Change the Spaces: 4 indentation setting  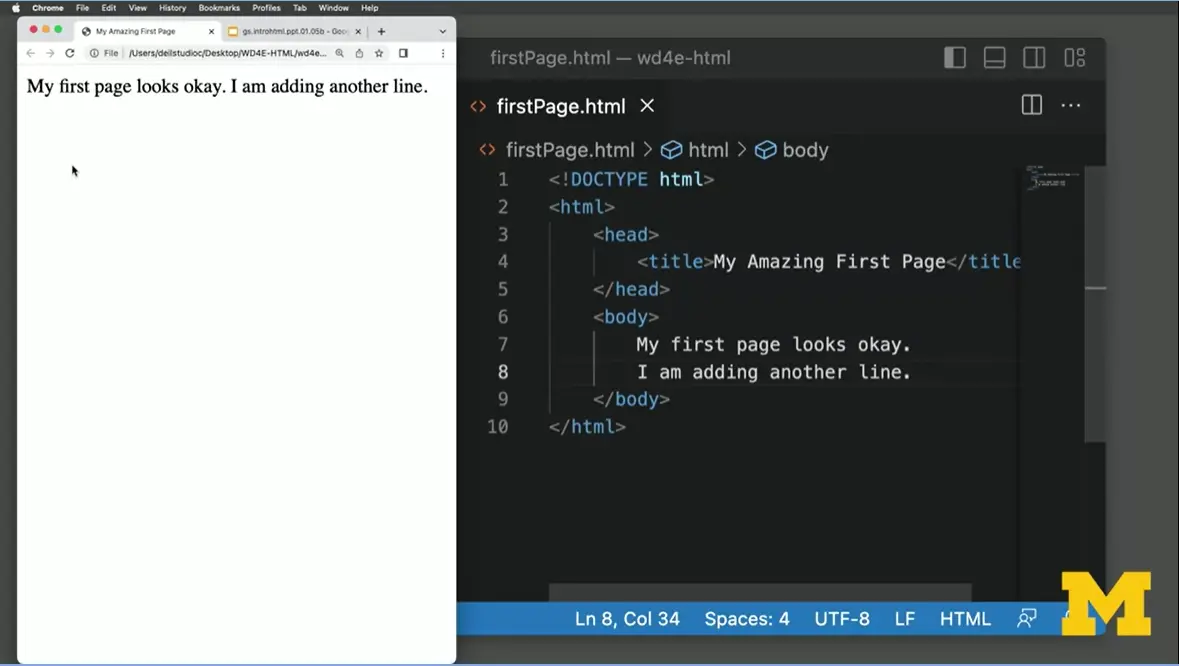(746, 618)
